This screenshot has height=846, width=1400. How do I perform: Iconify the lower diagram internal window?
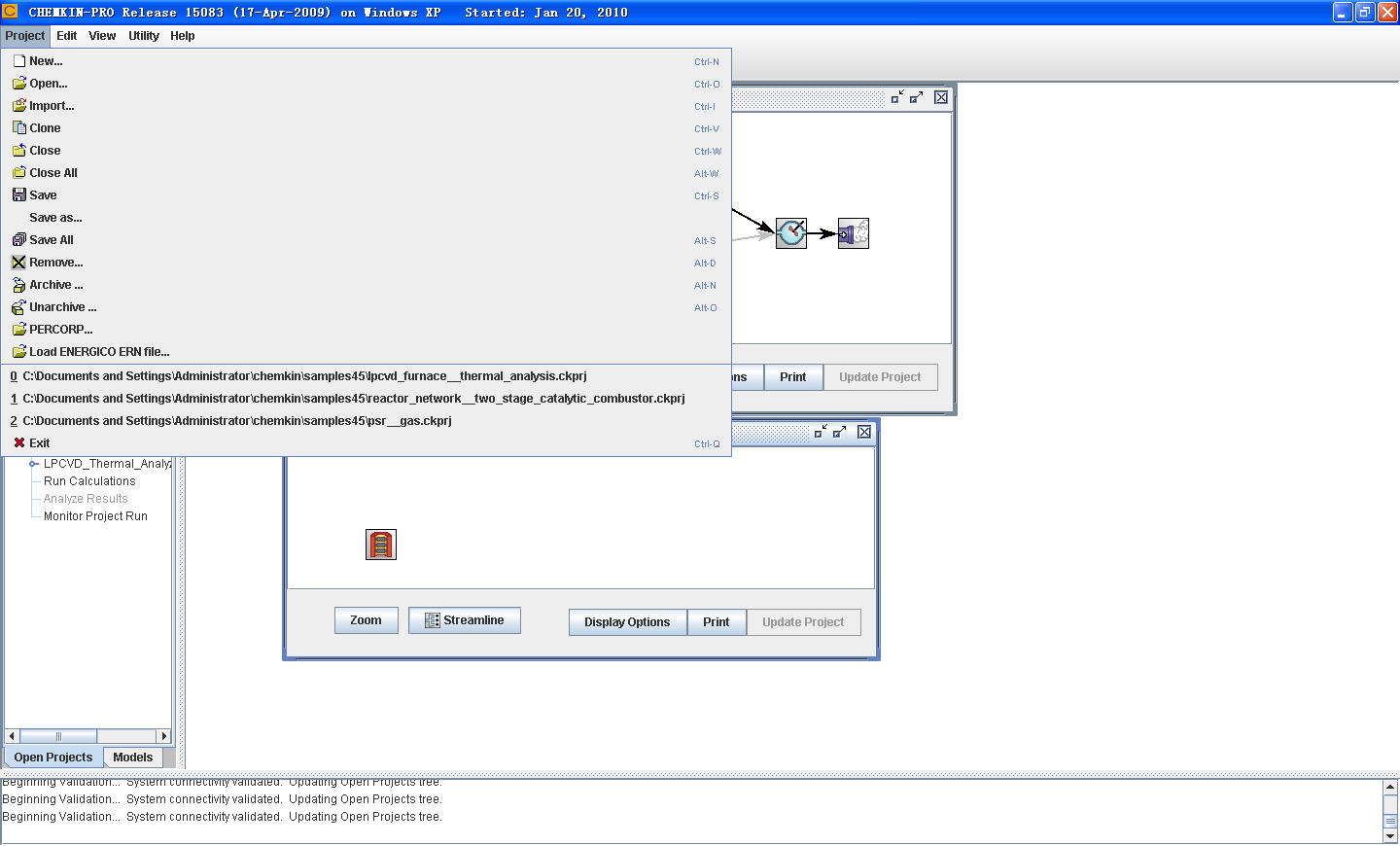[821, 432]
